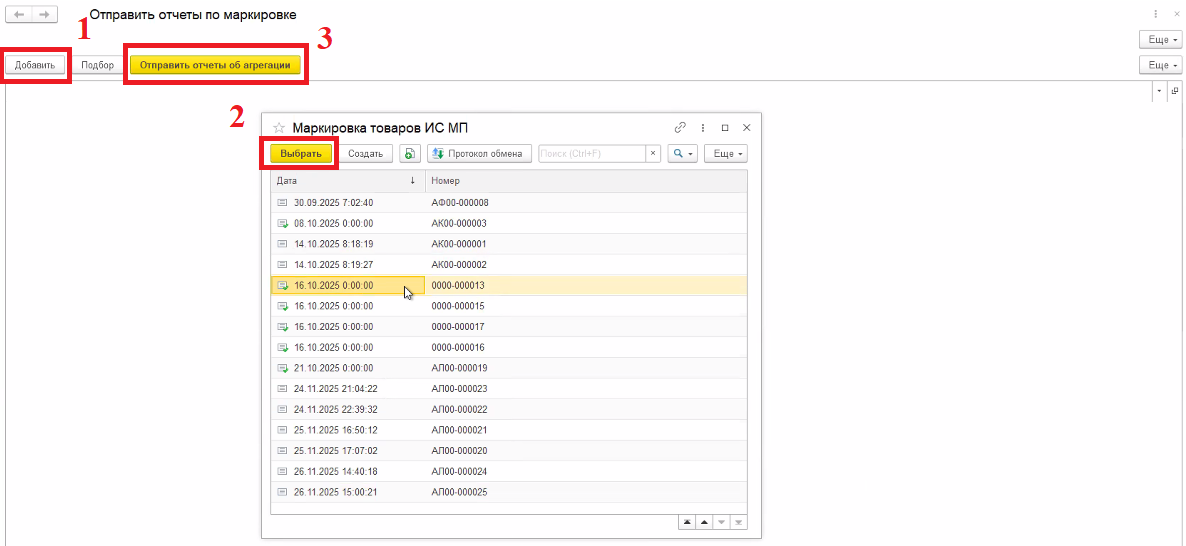
Task: Expand the top 'Еще' menu of the main form
Action: (x=1158, y=39)
